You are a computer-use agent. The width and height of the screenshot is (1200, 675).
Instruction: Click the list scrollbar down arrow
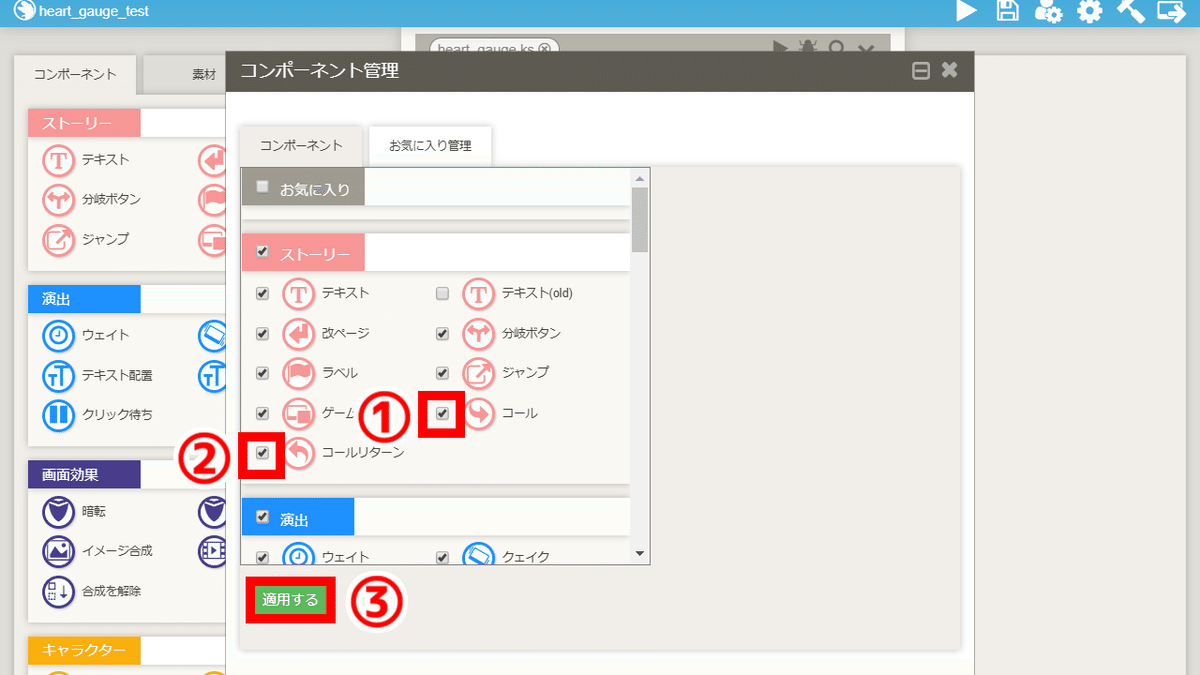pos(640,553)
